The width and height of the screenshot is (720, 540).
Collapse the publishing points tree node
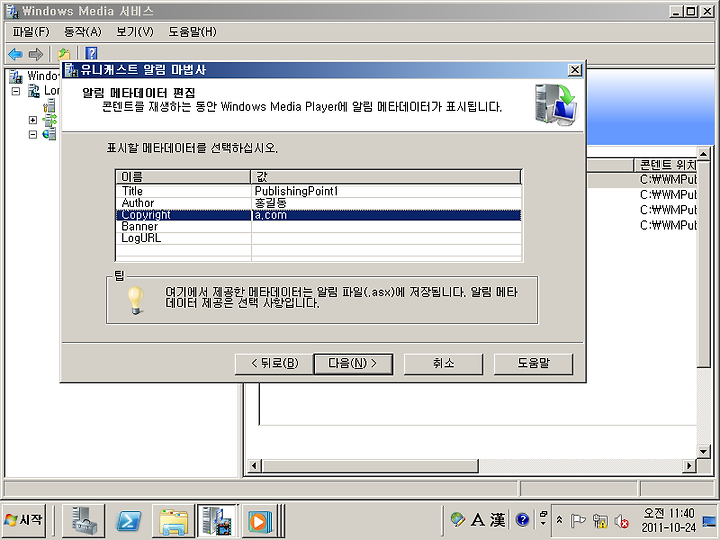coord(33,135)
